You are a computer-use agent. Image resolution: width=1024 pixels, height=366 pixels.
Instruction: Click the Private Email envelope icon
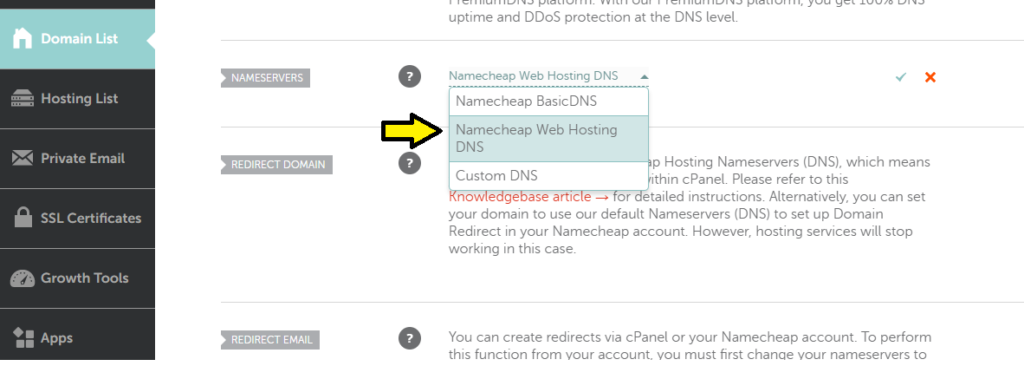tap(22, 158)
